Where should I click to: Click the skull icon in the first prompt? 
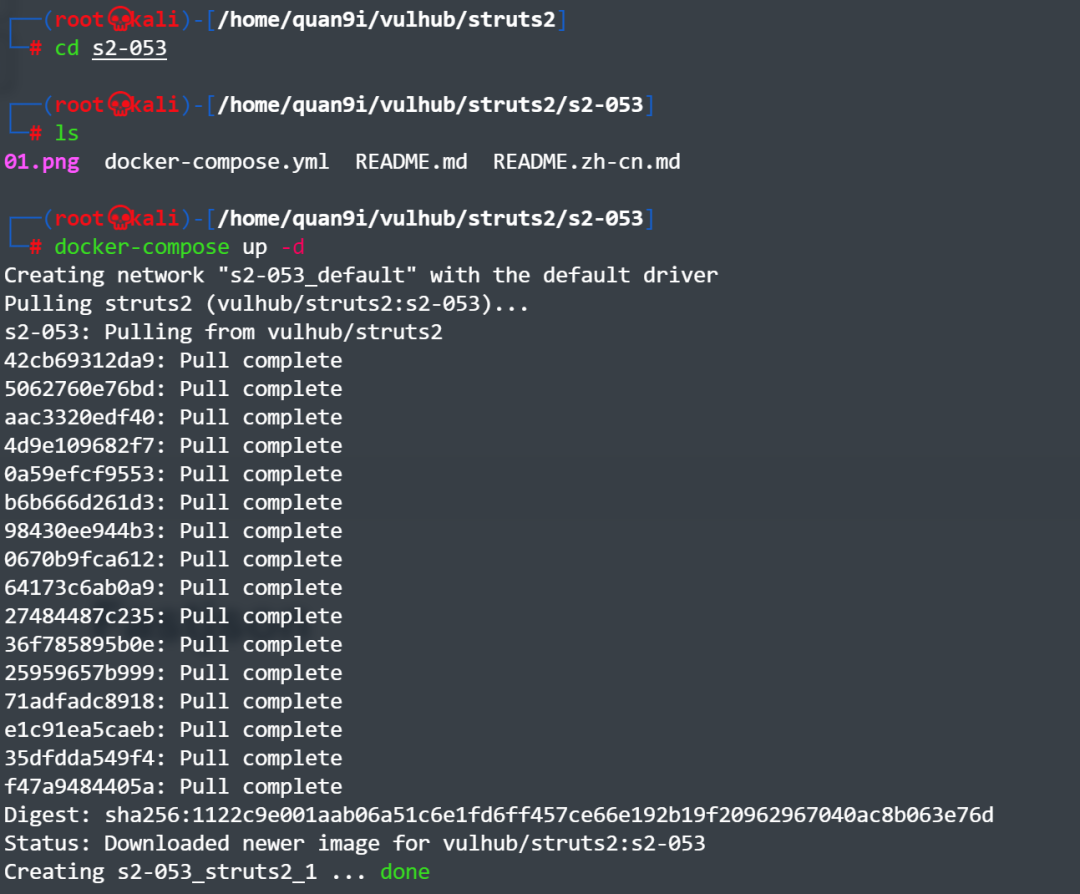120,19
